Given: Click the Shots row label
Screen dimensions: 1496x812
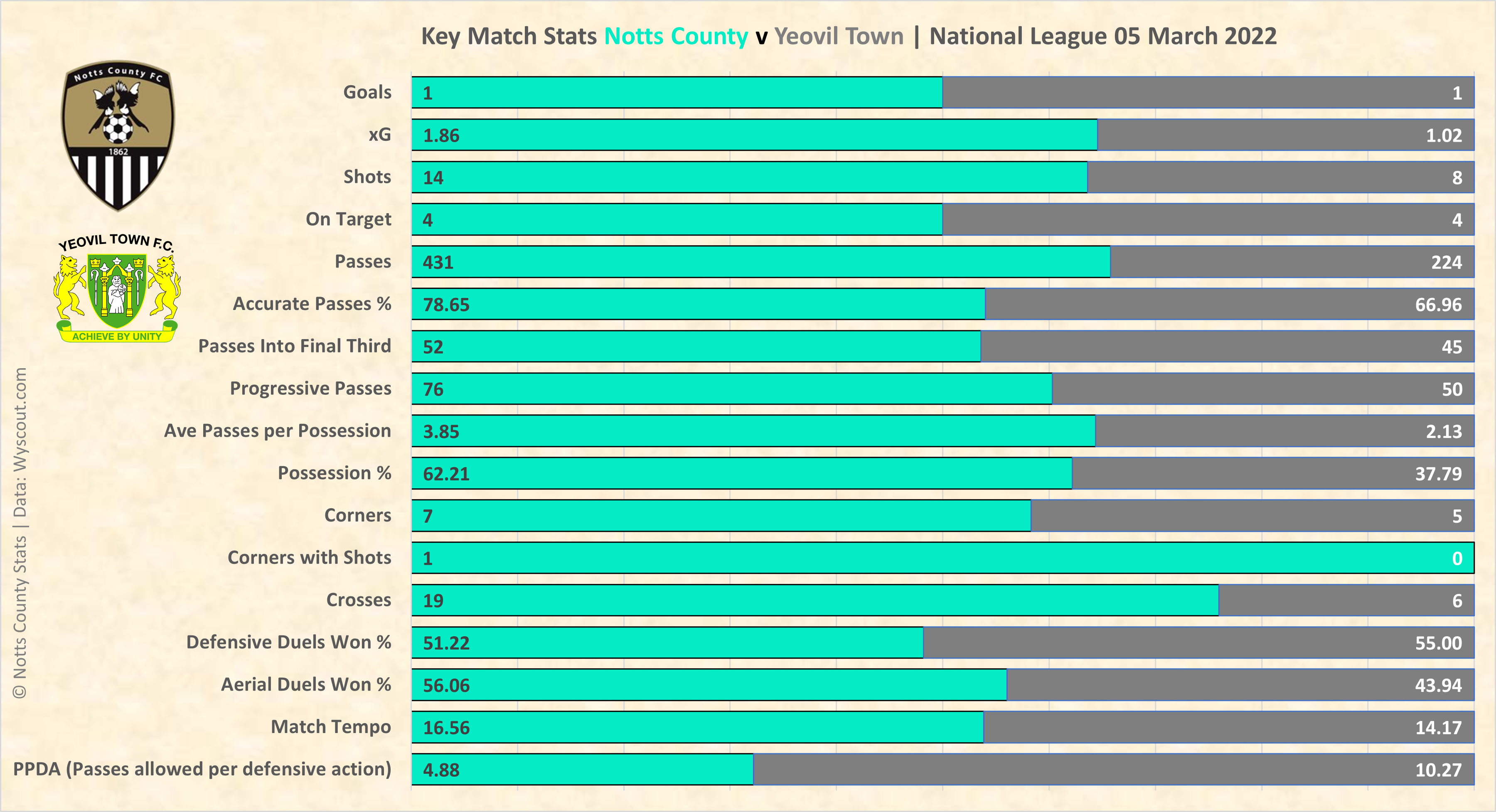Looking at the screenshot, I should [x=367, y=177].
